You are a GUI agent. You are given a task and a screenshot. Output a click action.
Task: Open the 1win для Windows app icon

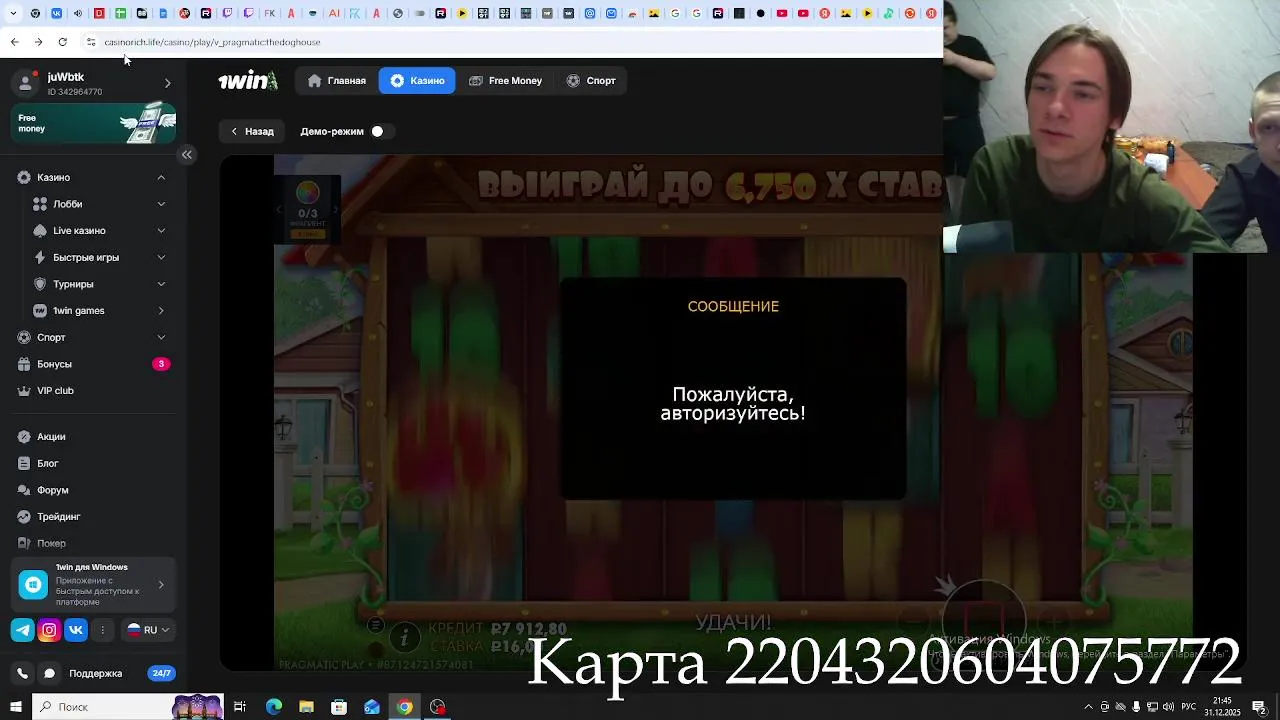33,585
